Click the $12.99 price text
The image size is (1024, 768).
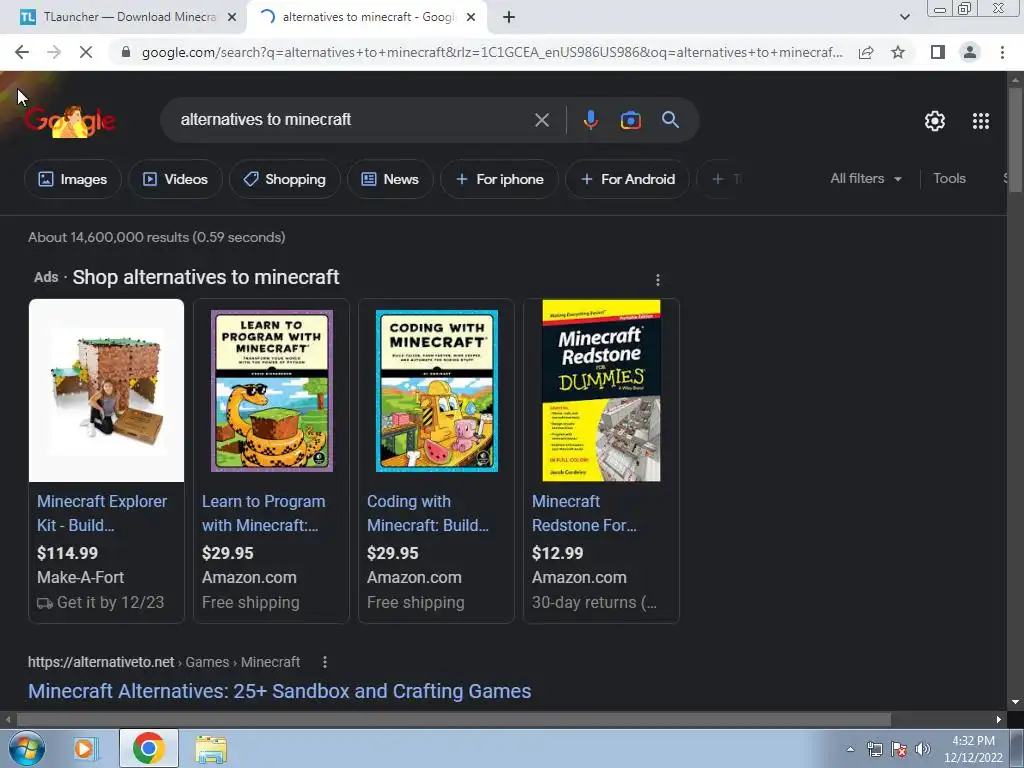(x=558, y=553)
